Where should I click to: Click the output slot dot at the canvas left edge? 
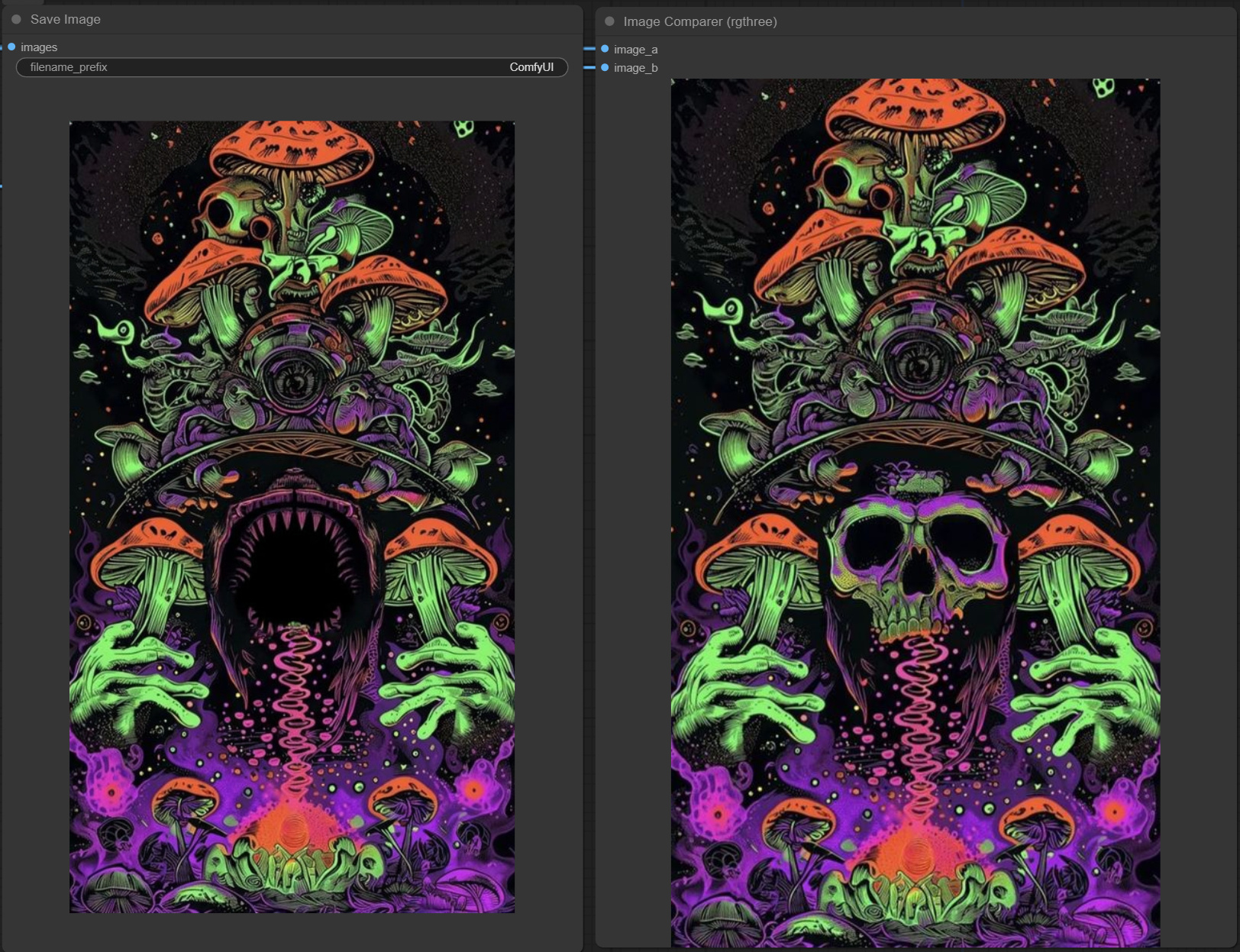(3, 186)
